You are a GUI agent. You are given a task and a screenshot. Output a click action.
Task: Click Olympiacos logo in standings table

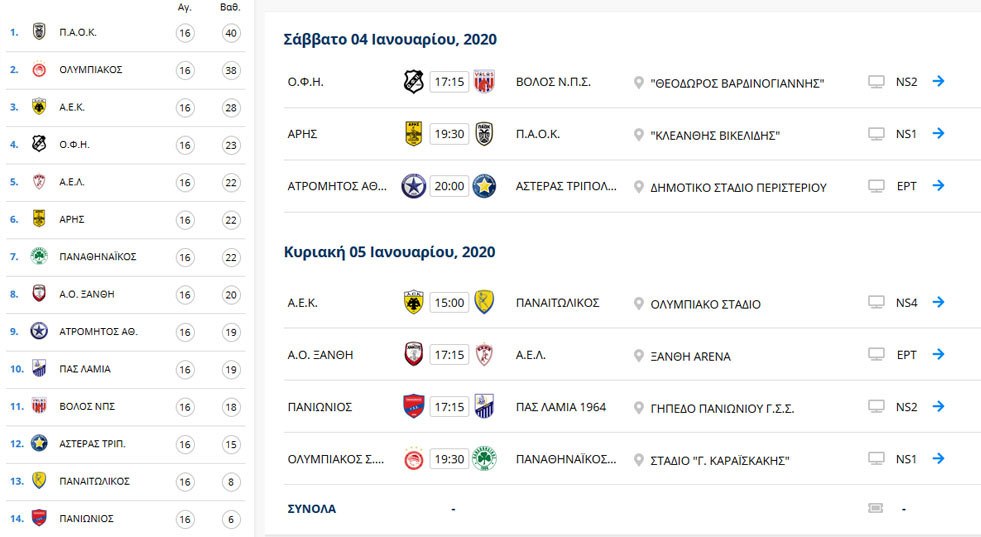click(x=39, y=69)
